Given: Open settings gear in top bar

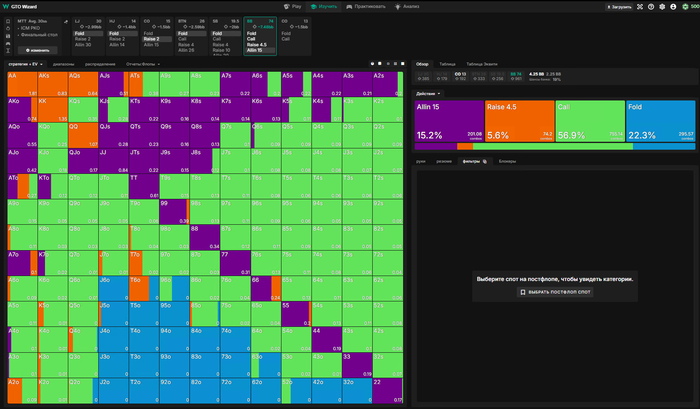Looking at the screenshot, I should pos(664,6).
